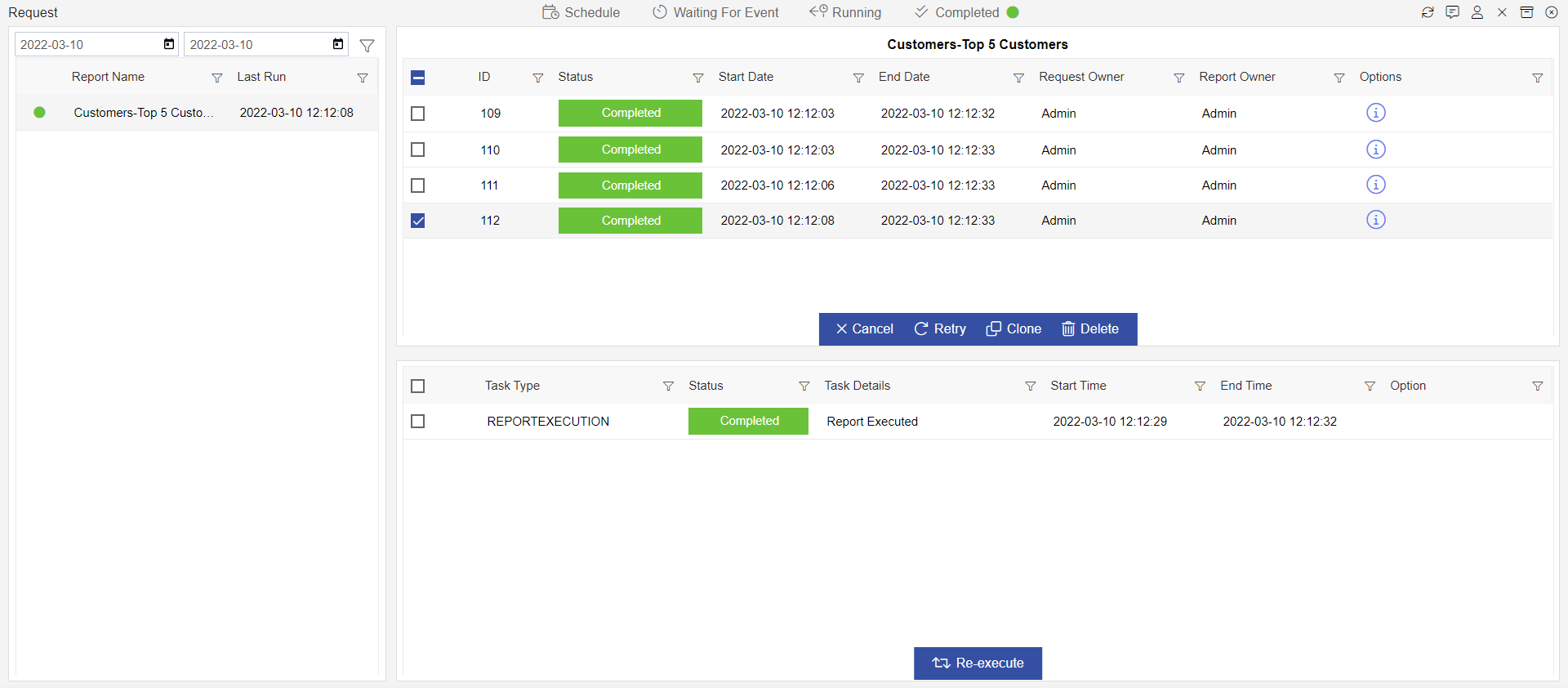Show info for request 111

1376,185
